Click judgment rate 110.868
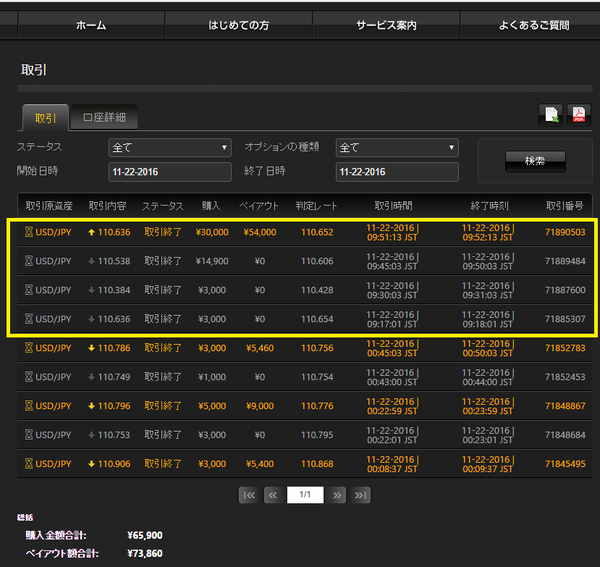This screenshot has height=567, width=600. (317, 464)
